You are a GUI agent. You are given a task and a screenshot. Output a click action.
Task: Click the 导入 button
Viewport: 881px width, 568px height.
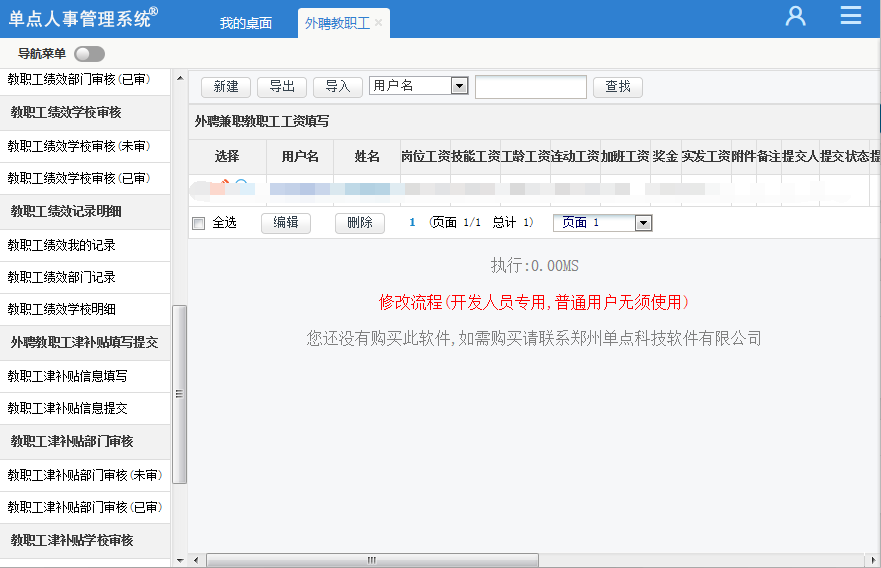point(338,87)
